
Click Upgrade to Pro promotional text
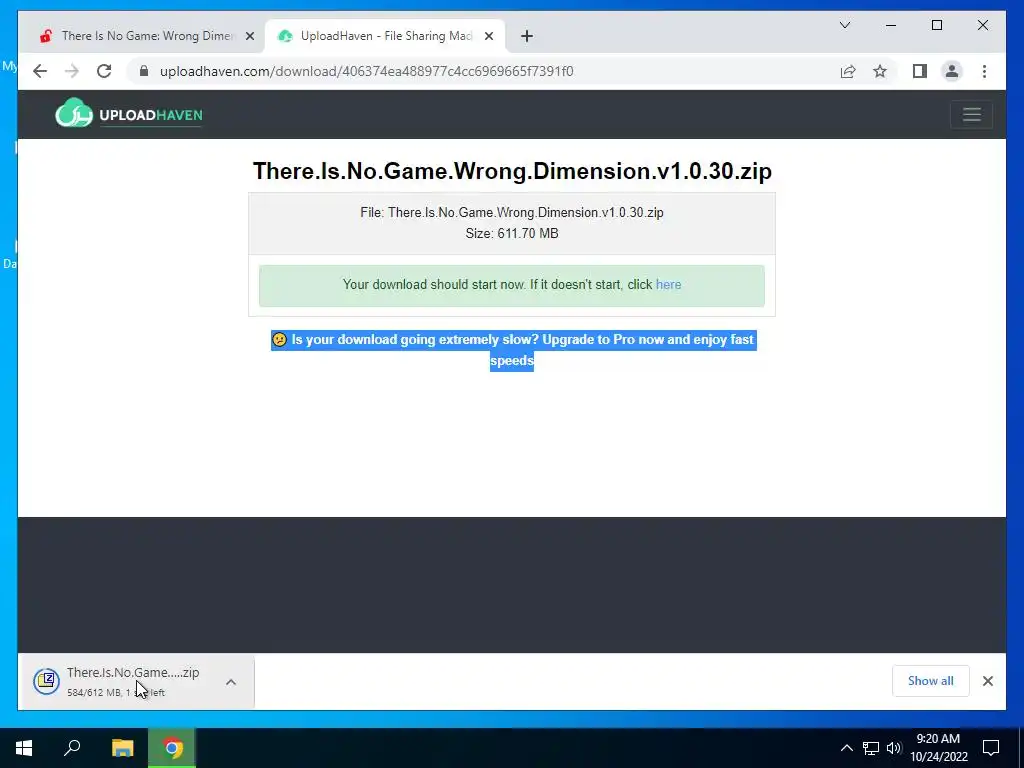pyautogui.click(x=512, y=350)
